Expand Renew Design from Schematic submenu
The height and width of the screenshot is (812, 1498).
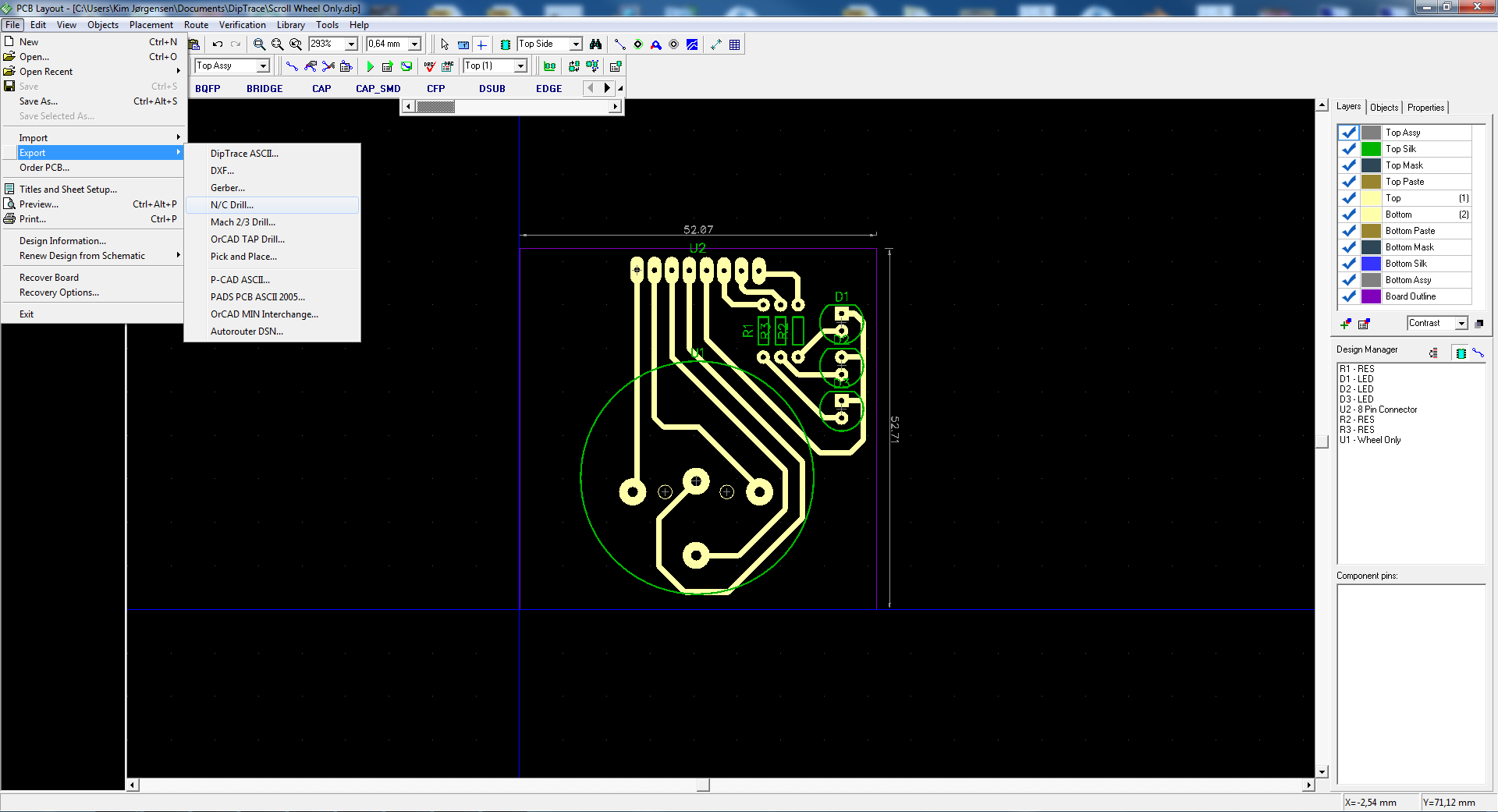point(94,256)
